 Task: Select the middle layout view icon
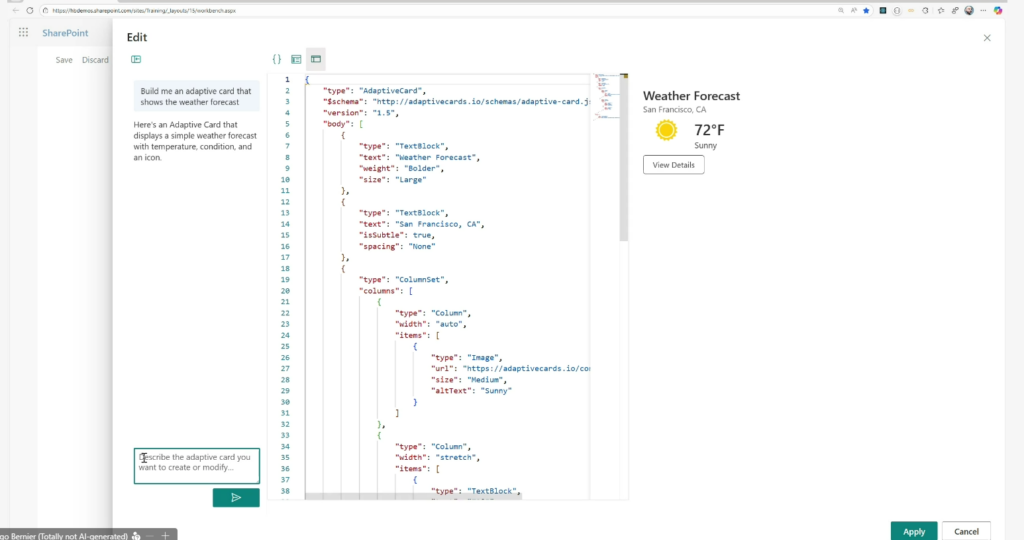pos(296,60)
